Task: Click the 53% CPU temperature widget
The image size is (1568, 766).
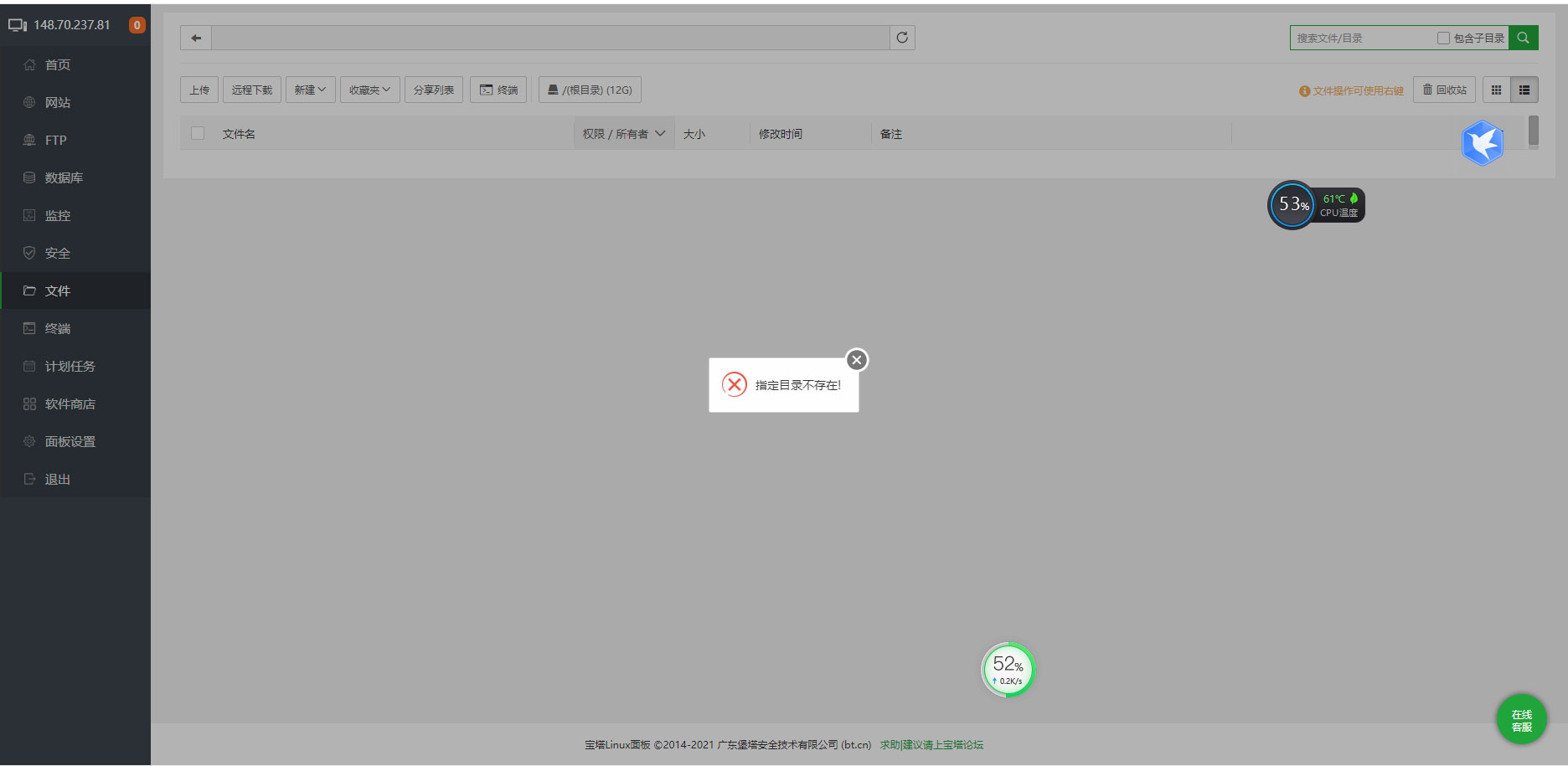Action: pyautogui.click(x=1316, y=205)
